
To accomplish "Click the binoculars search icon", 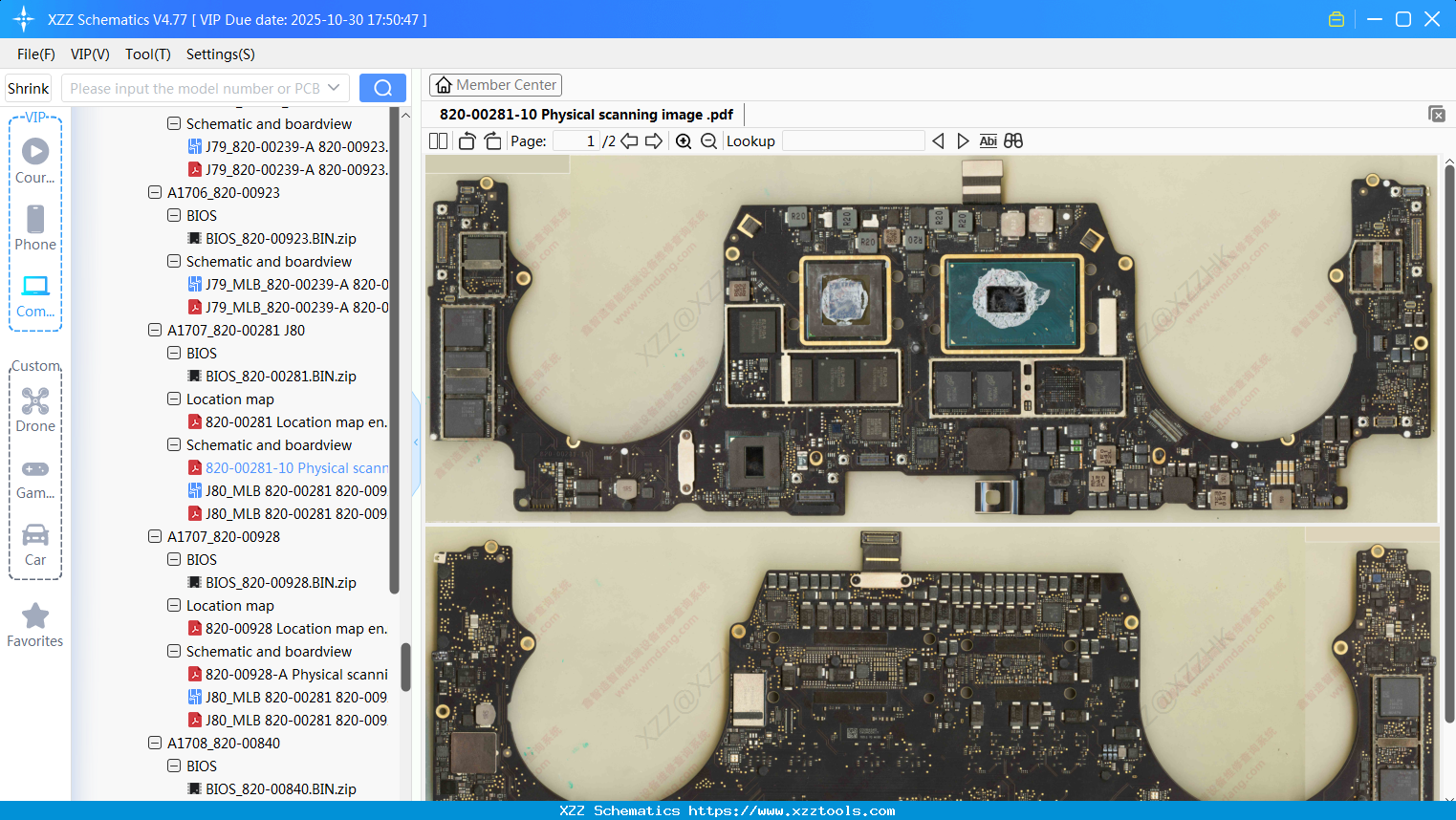I will (x=1013, y=141).
